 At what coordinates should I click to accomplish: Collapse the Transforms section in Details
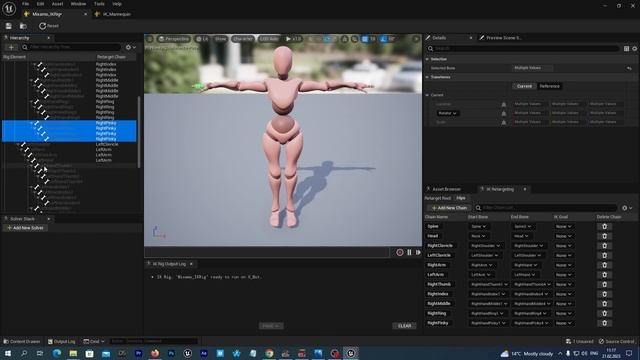427,77
